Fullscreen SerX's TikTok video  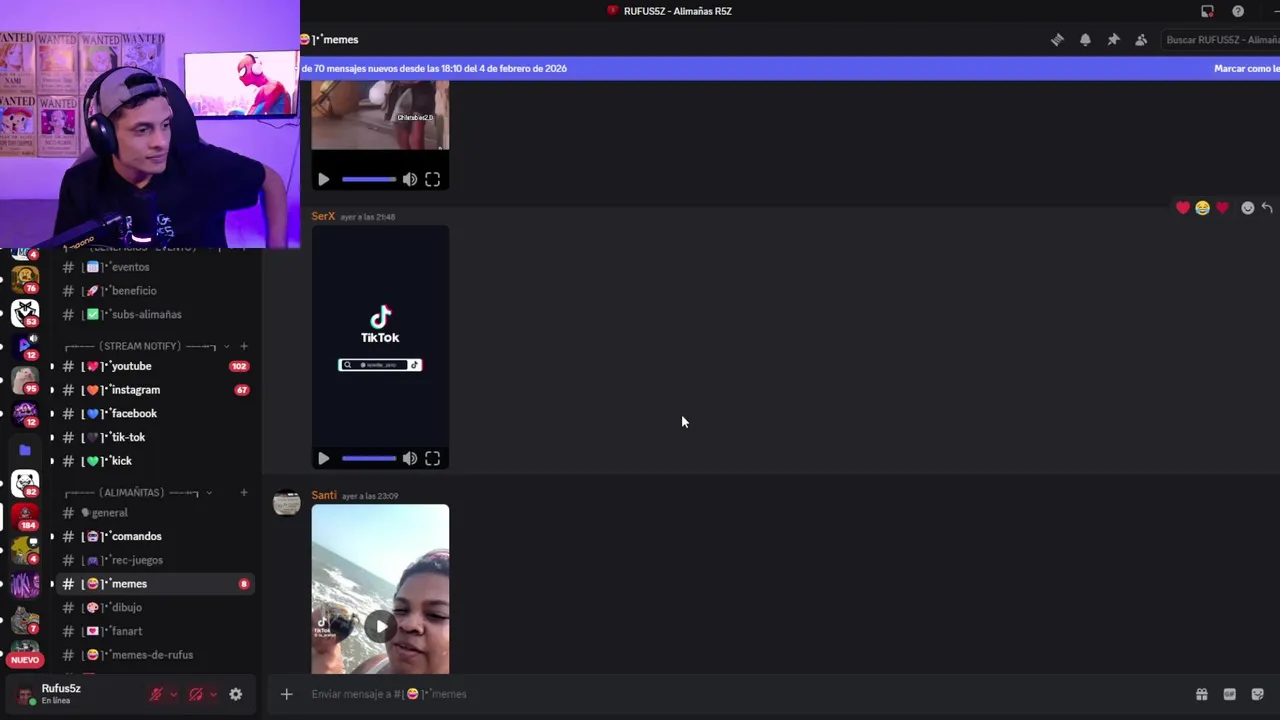pos(432,459)
